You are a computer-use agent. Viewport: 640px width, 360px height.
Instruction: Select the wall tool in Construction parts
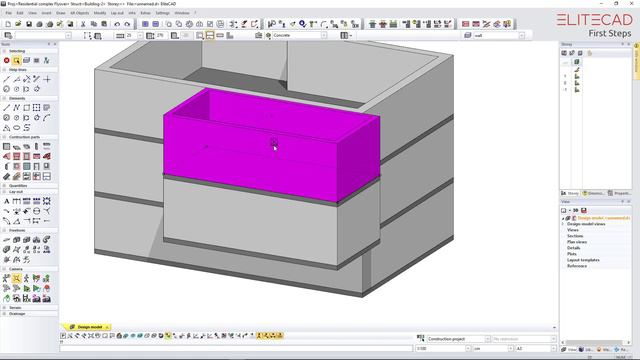(x=7, y=147)
